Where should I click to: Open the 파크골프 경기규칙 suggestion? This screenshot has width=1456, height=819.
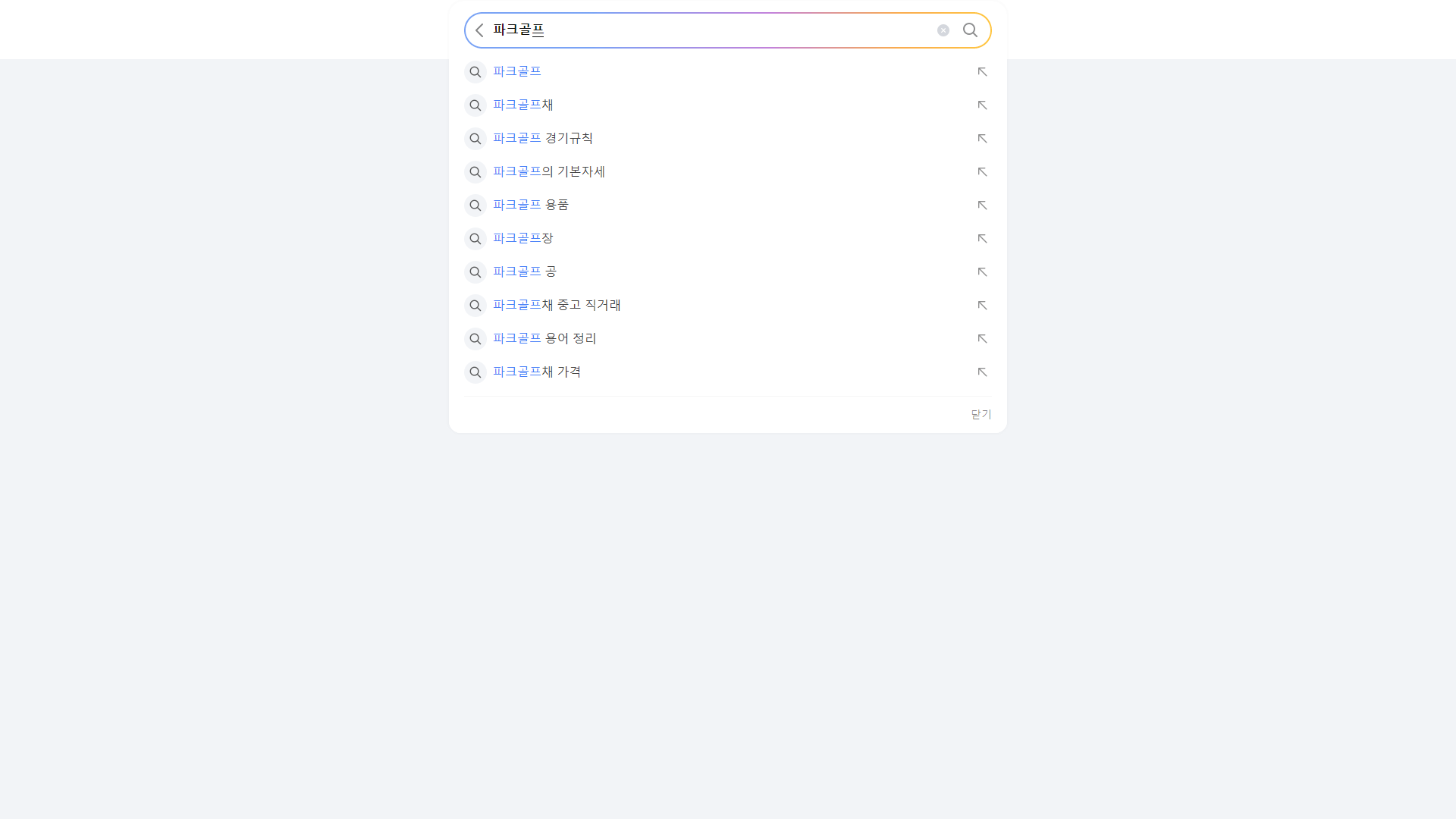[x=542, y=138]
